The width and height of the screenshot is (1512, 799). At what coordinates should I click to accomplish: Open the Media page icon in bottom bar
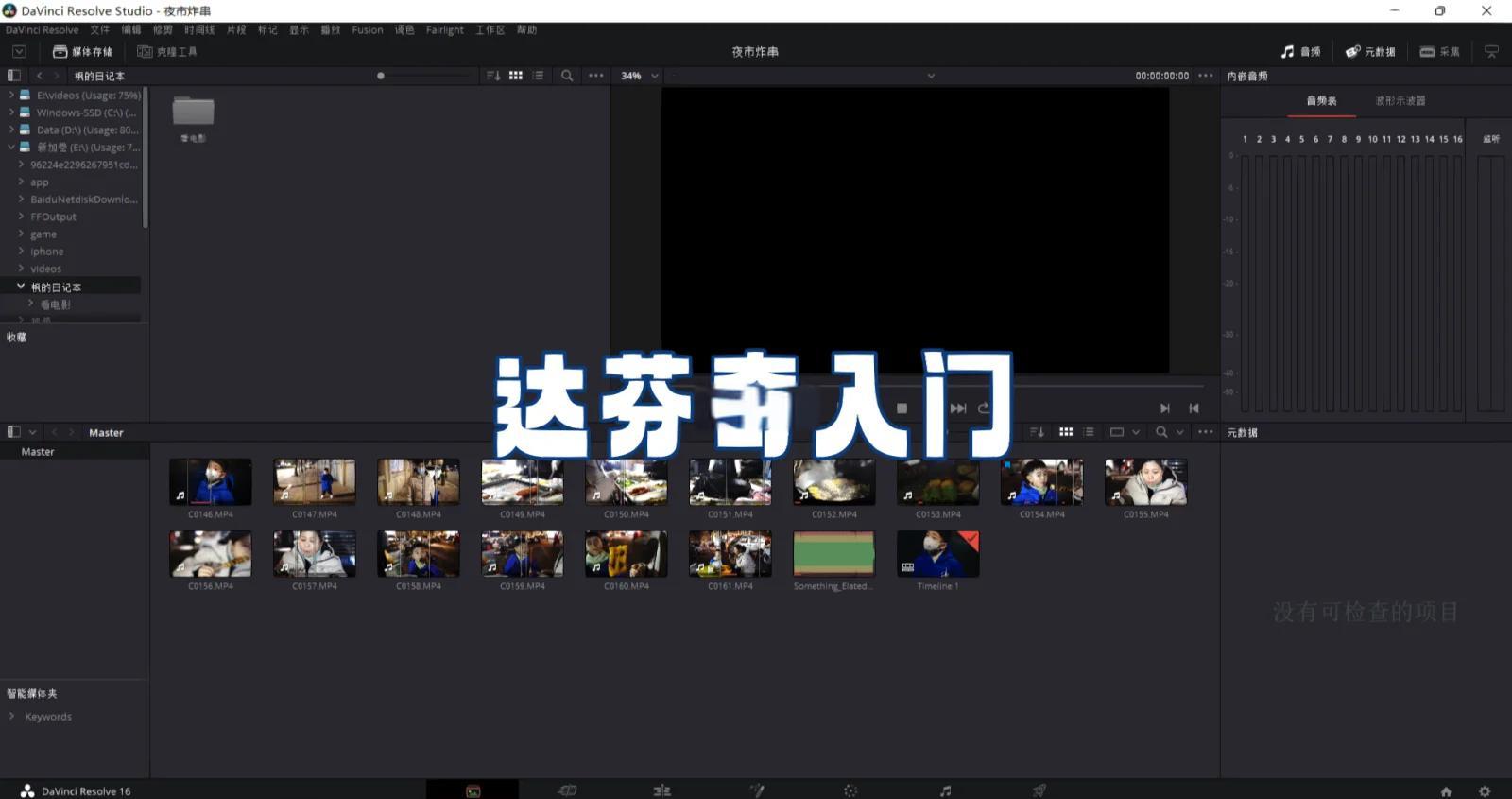[x=472, y=790]
